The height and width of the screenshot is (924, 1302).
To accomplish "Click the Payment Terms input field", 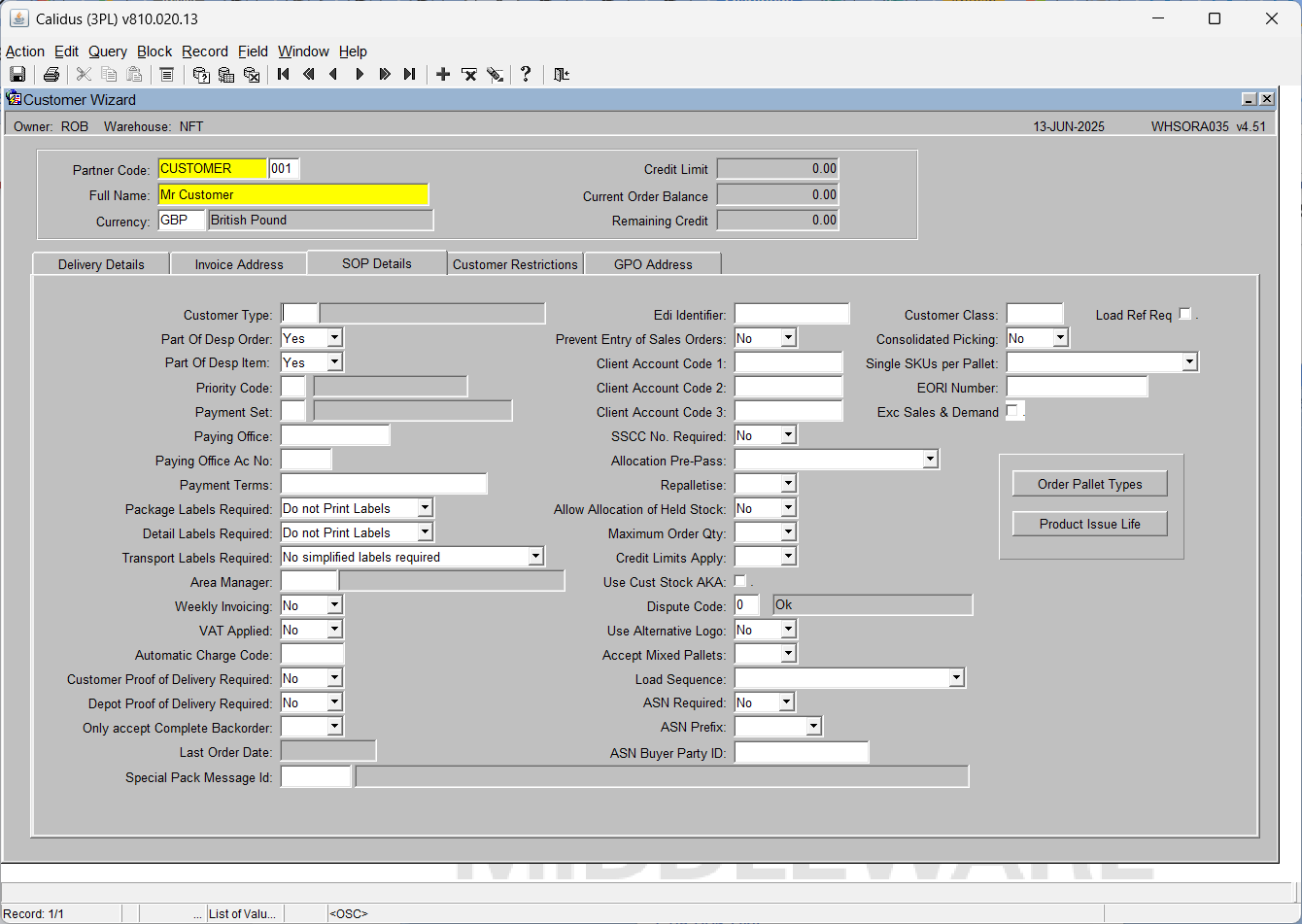I will click(x=384, y=484).
